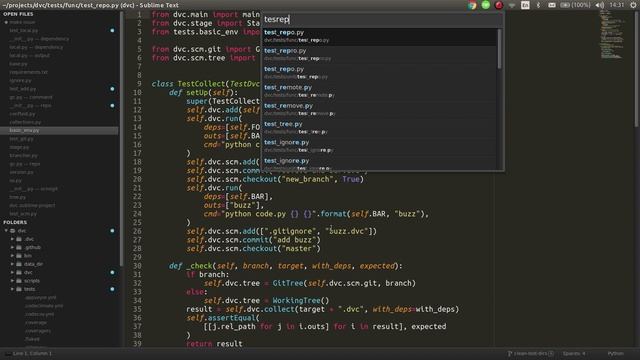Click the bin folder icon in sidebar

click(x=19, y=256)
